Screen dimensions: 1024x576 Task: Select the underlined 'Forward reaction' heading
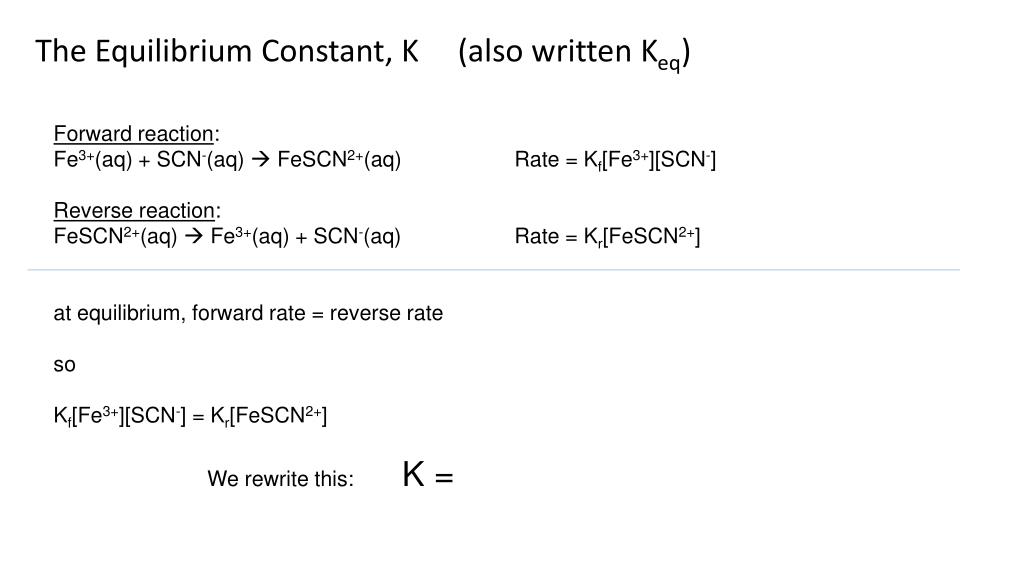point(134,134)
